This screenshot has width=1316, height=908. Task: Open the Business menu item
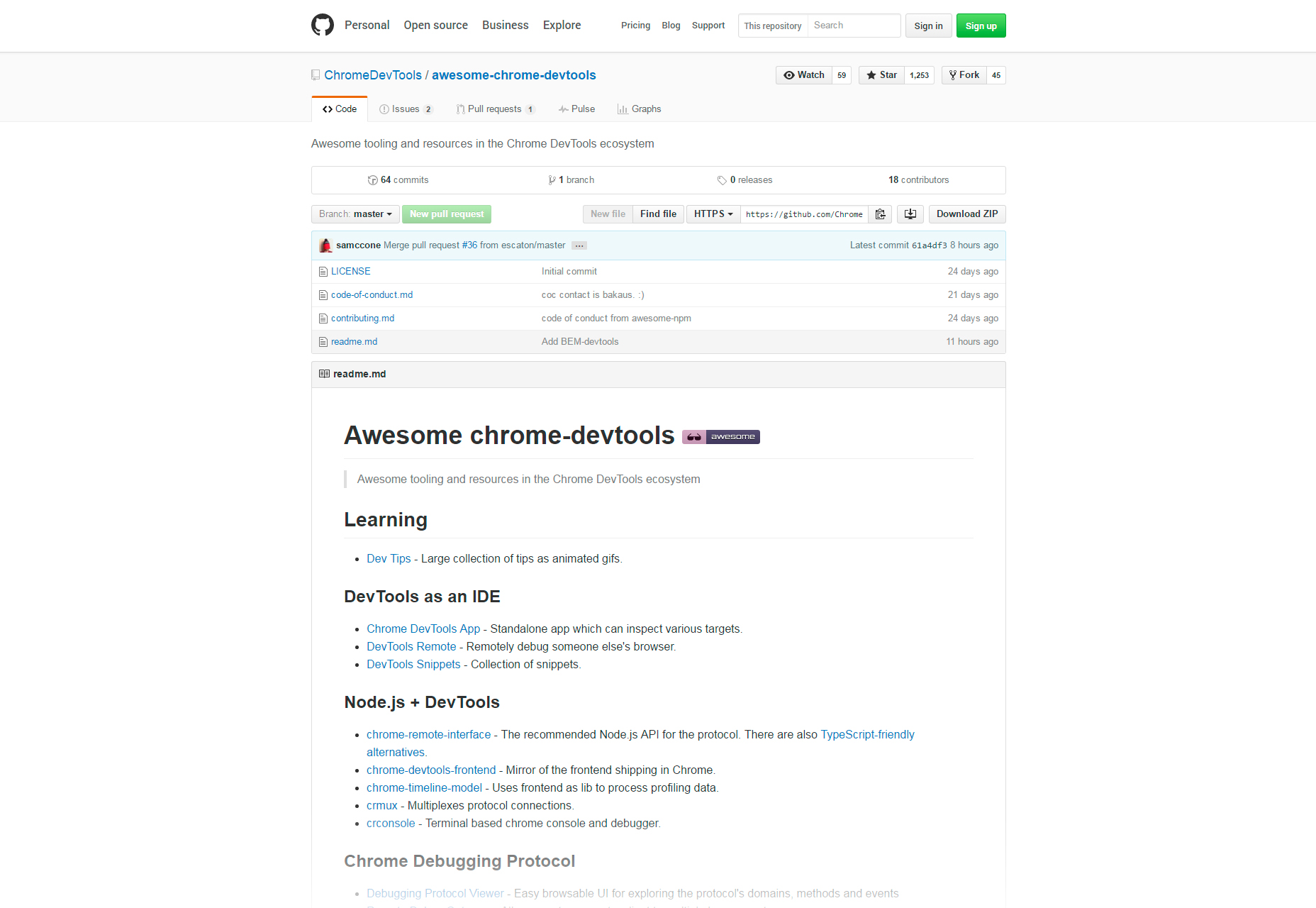click(505, 26)
